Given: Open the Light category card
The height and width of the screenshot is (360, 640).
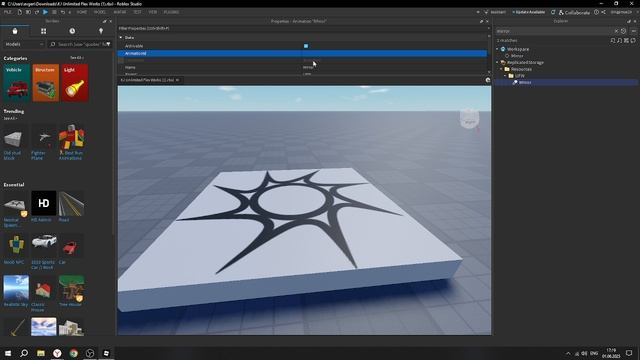Looking at the screenshot, I should pos(75,82).
